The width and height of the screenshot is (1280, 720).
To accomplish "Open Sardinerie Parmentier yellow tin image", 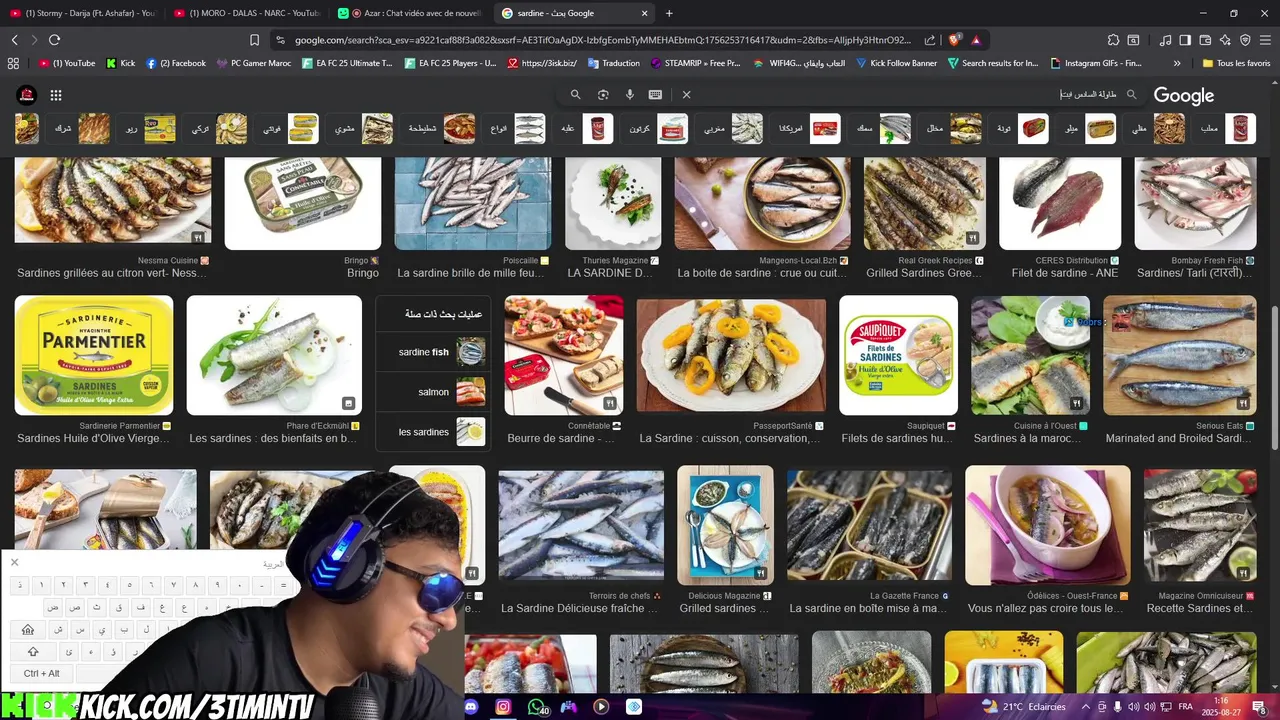I will pyautogui.click(x=93, y=355).
